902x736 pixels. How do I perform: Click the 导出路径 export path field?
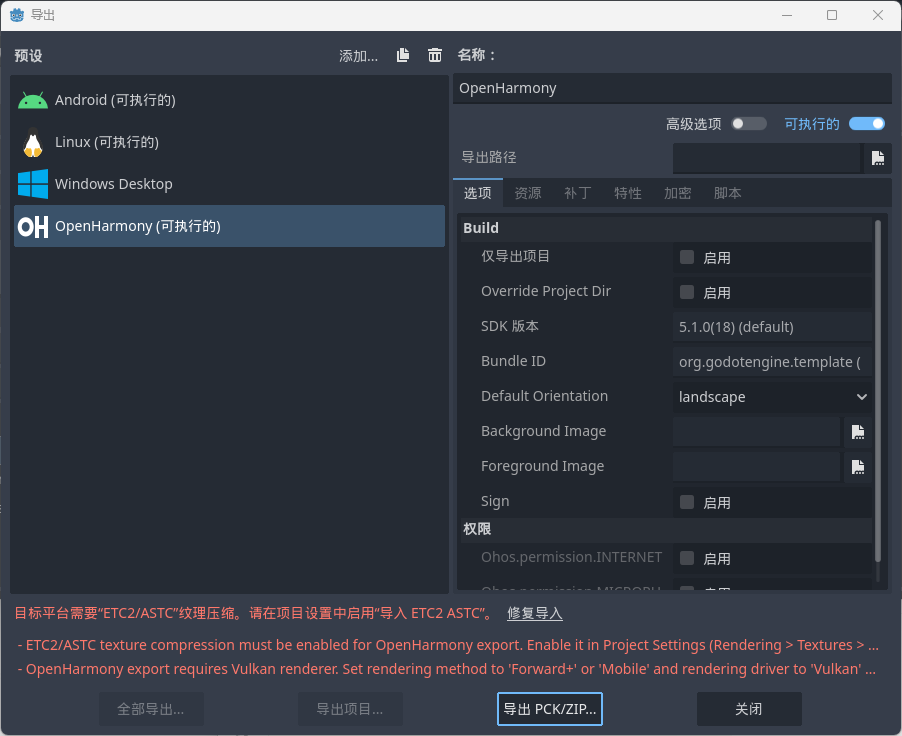(767, 158)
